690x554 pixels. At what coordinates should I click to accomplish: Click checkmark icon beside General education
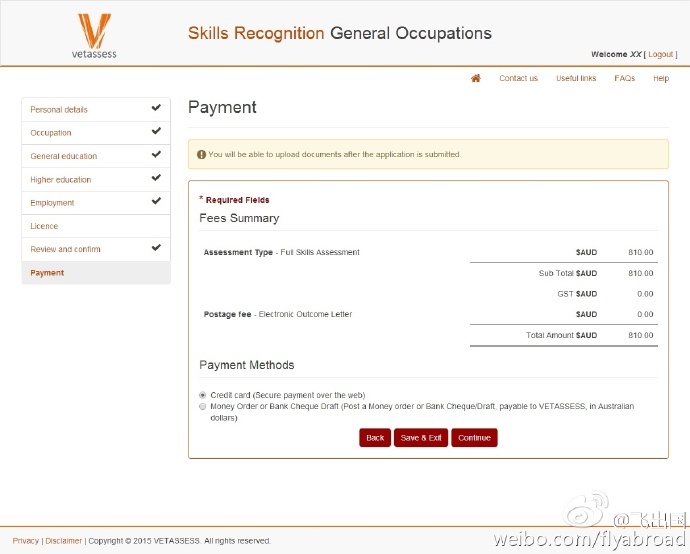[x=156, y=155]
